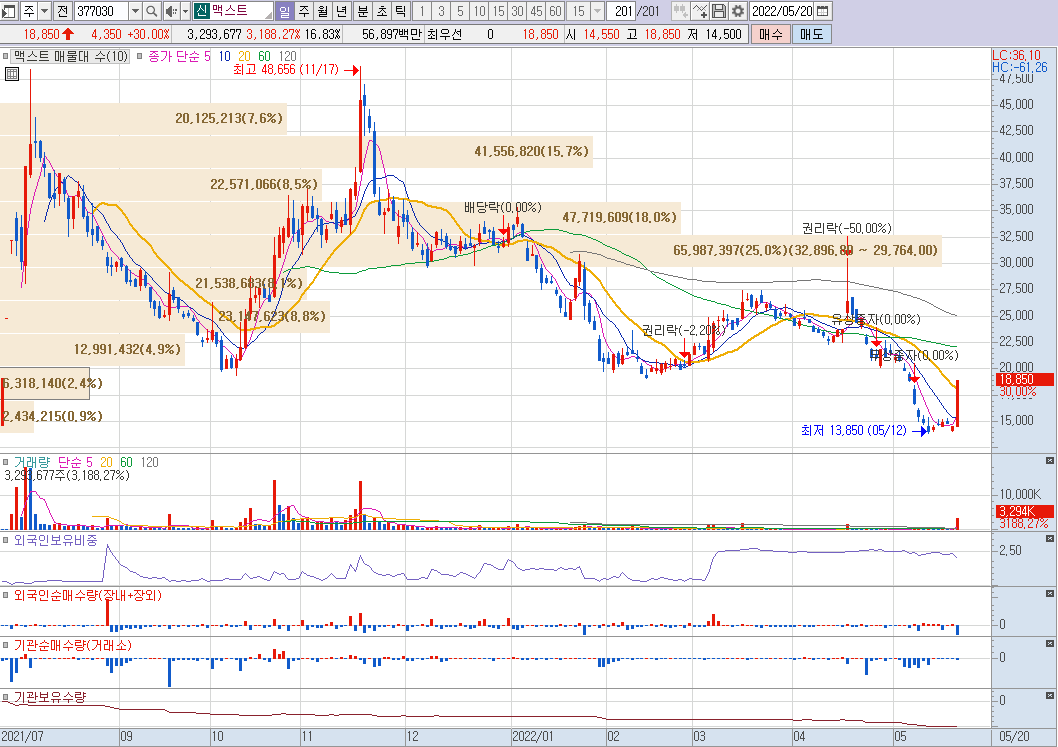Click the 신 badge next to 맥스트

pos(201,11)
